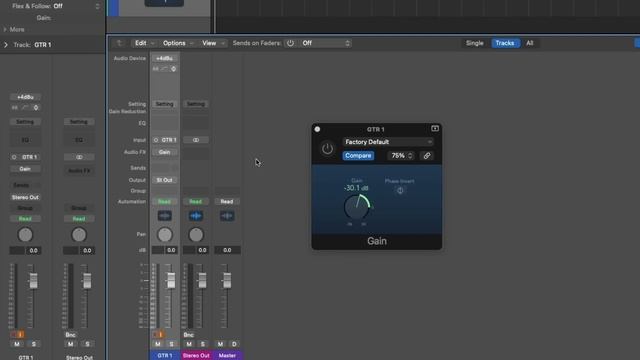Close the GTR 1 Gain plug-in window
640x360 pixels.
coord(317,129)
